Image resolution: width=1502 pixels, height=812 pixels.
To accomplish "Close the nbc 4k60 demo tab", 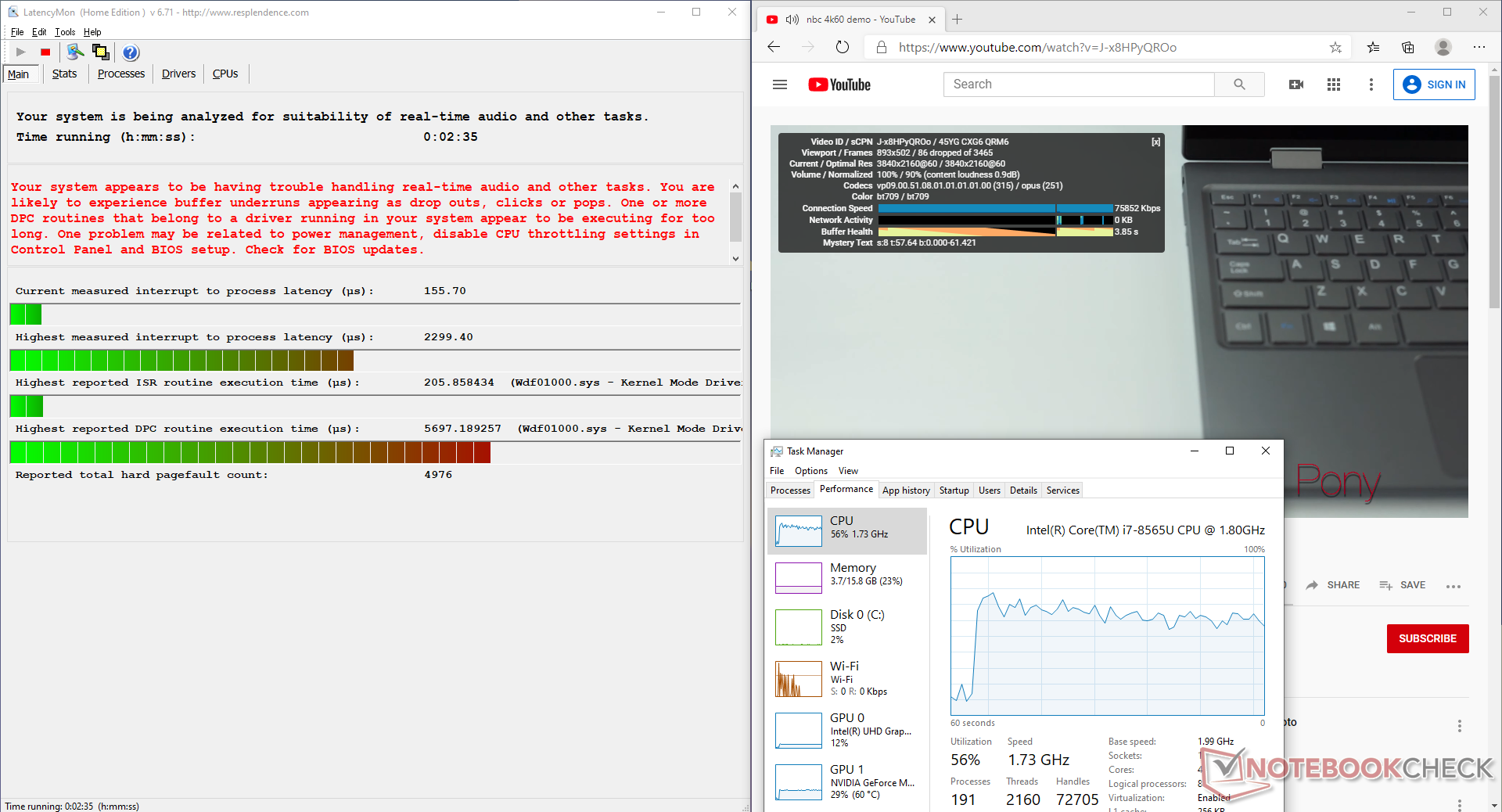I will point(932,20).
